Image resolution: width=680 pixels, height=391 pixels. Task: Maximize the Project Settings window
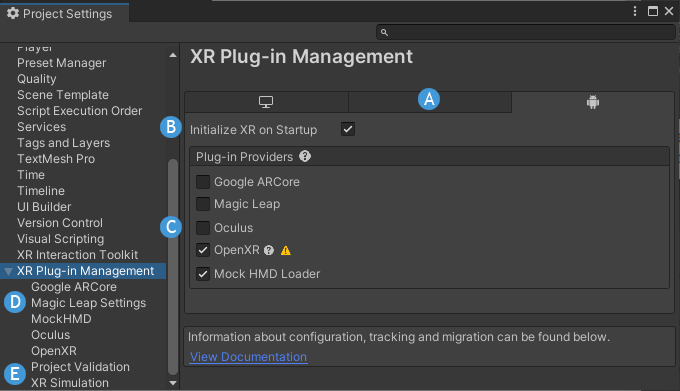pos(653,12)
